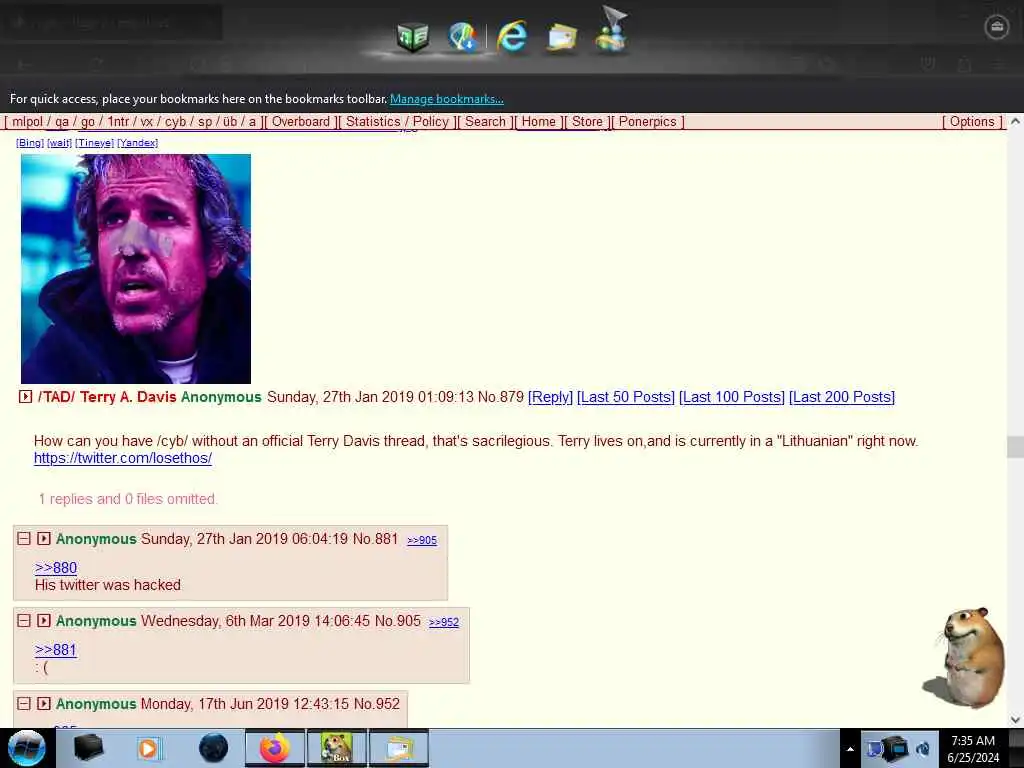Follow backlink >>905 on post 881
The image size is (1024, 768).
[x=422, y=540]
